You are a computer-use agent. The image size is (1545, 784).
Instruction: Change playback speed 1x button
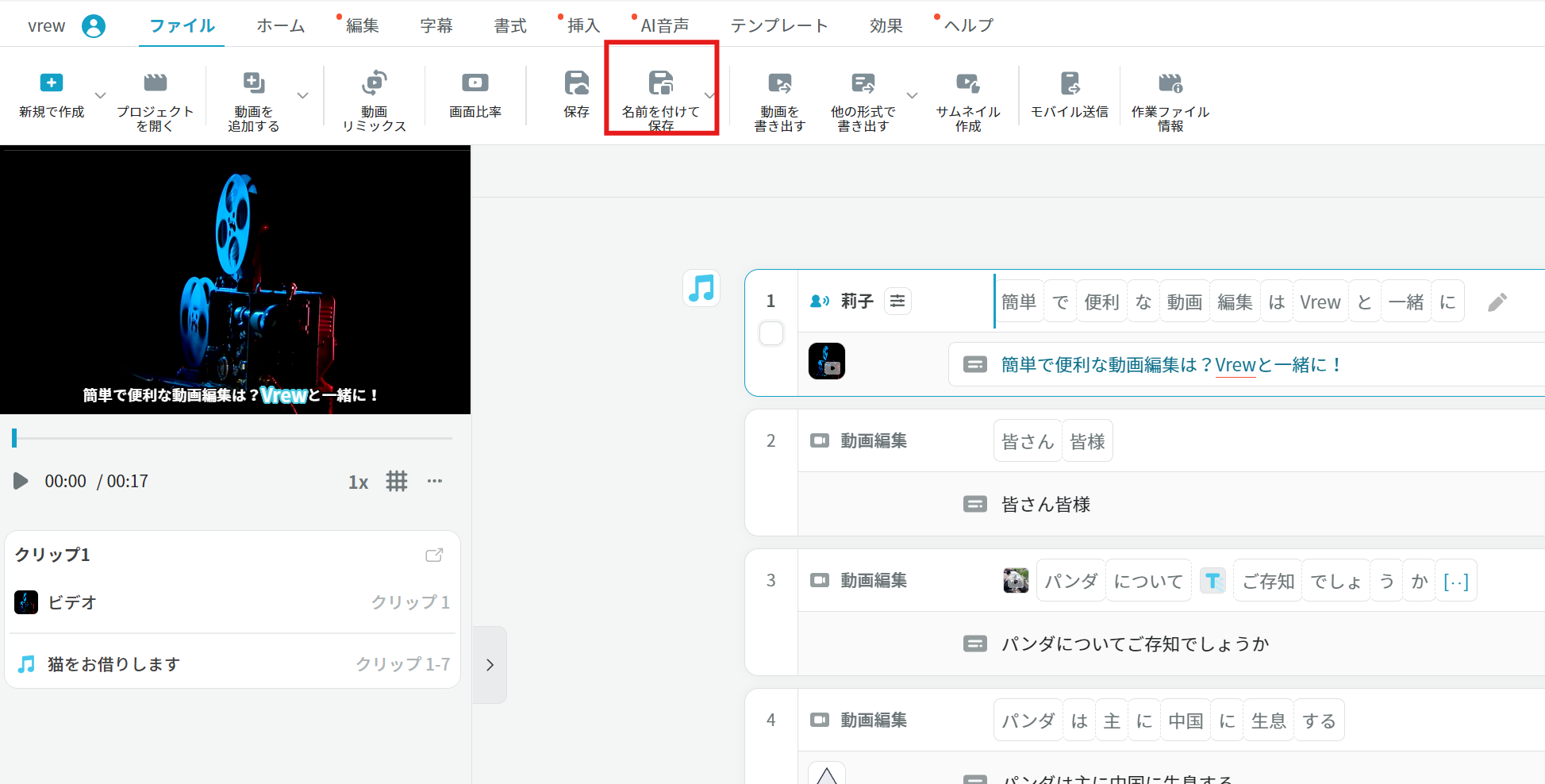click(x=358, y=482)
